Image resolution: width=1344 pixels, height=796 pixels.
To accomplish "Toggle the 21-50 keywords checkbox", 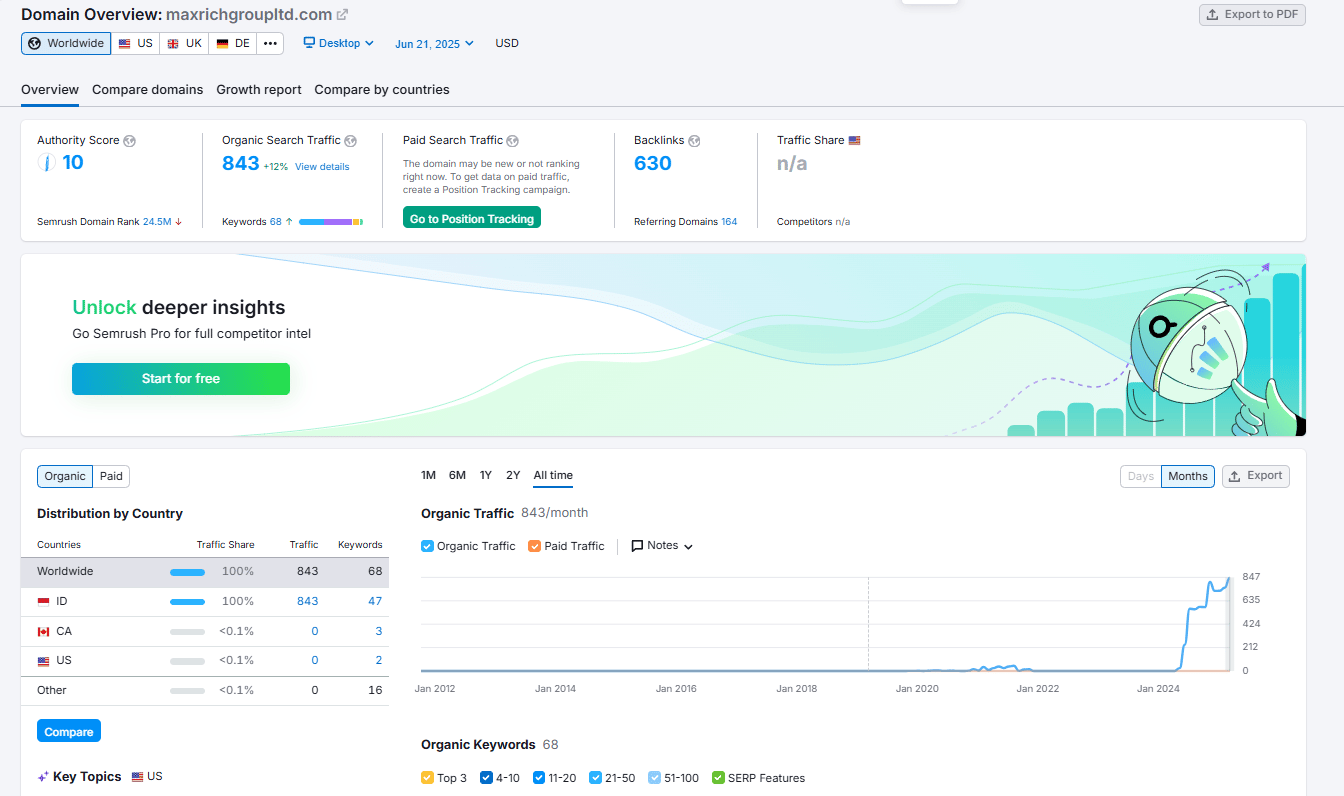I will click(x=595, y=778).
